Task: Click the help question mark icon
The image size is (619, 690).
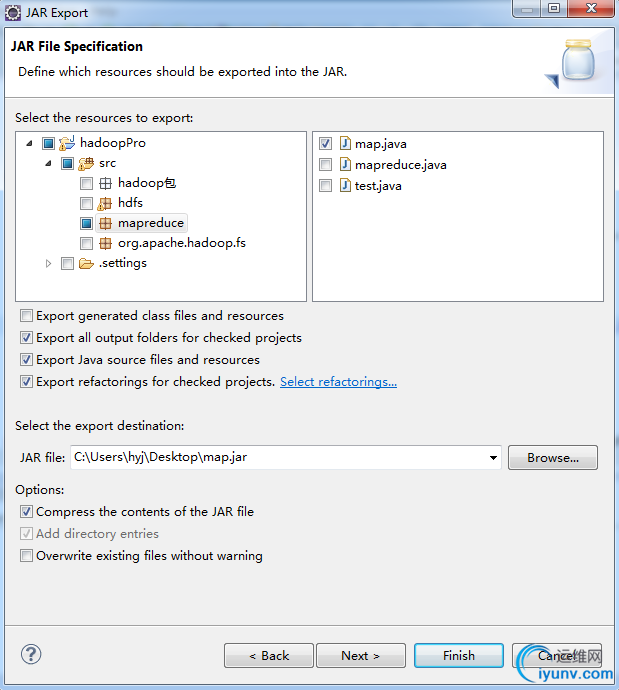Action: [x=31, y=655]
